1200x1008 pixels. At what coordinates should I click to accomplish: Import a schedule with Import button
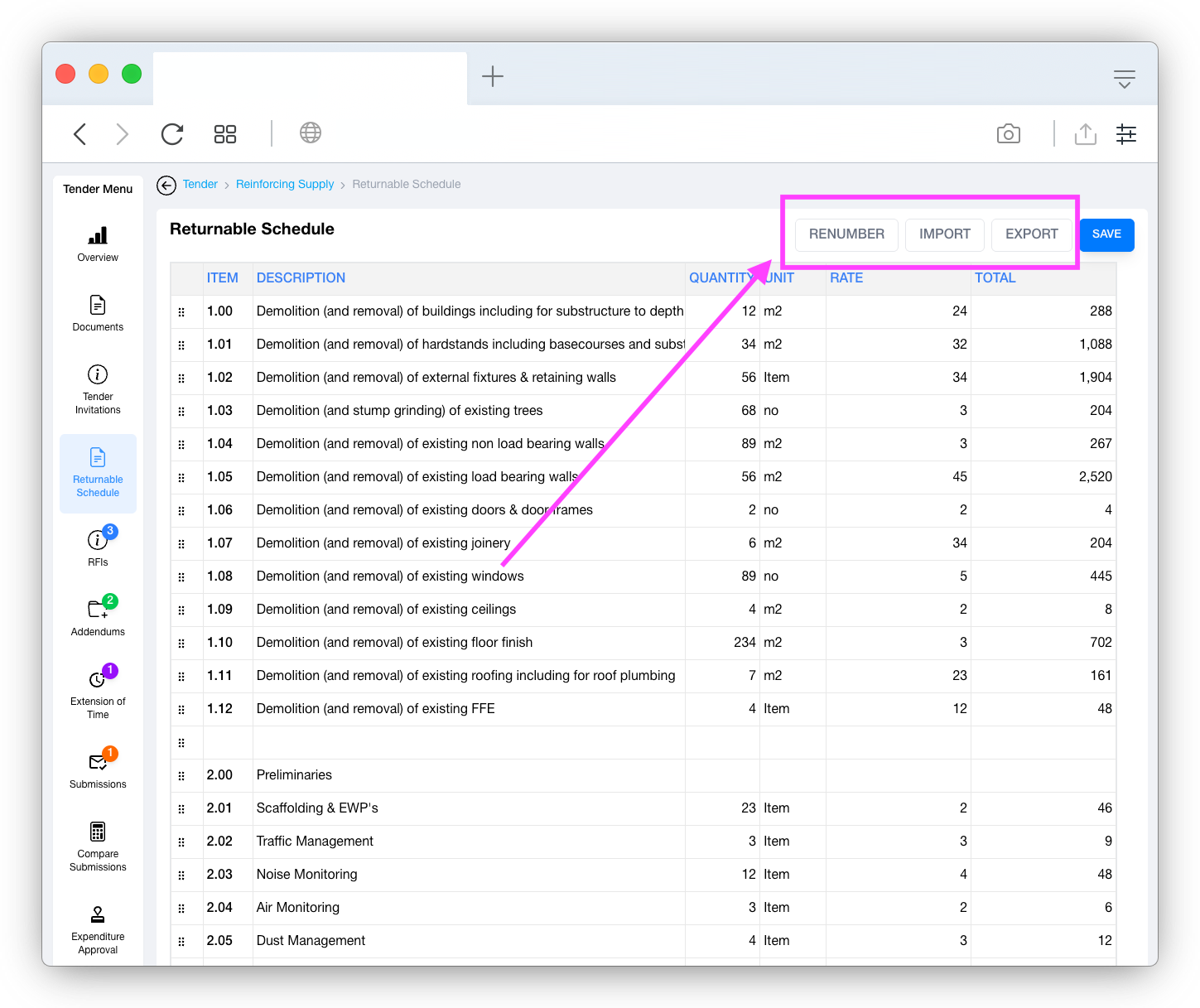coord(944,234)
